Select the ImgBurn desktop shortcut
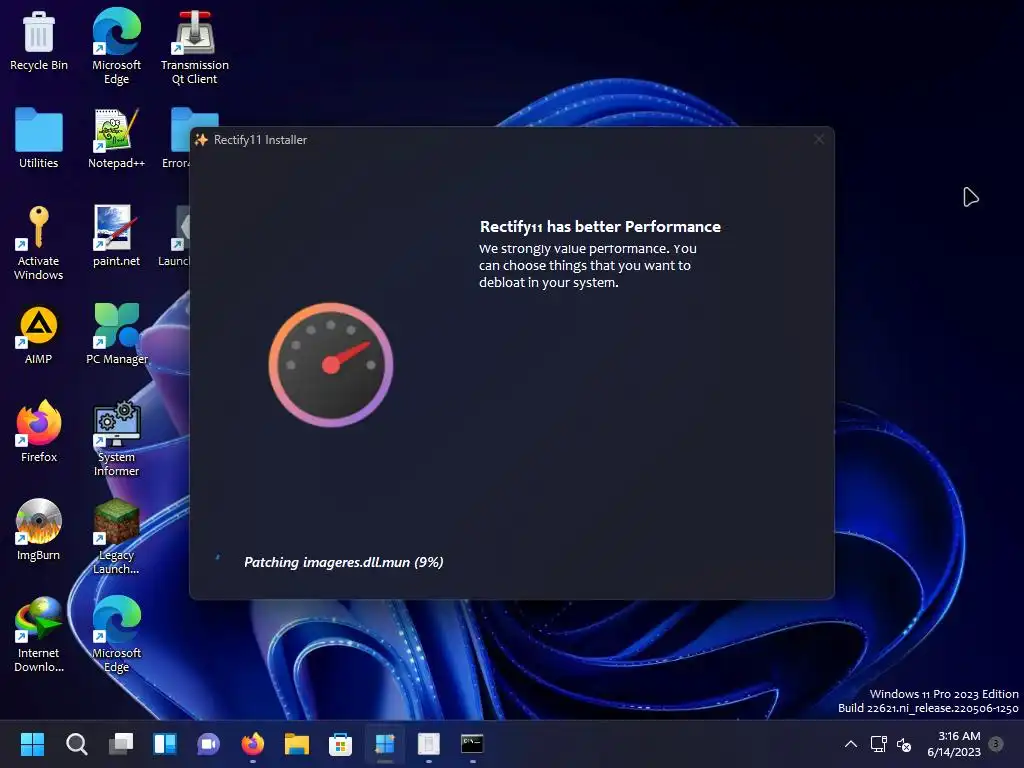The image size is (1024, 768). (39, 530)
